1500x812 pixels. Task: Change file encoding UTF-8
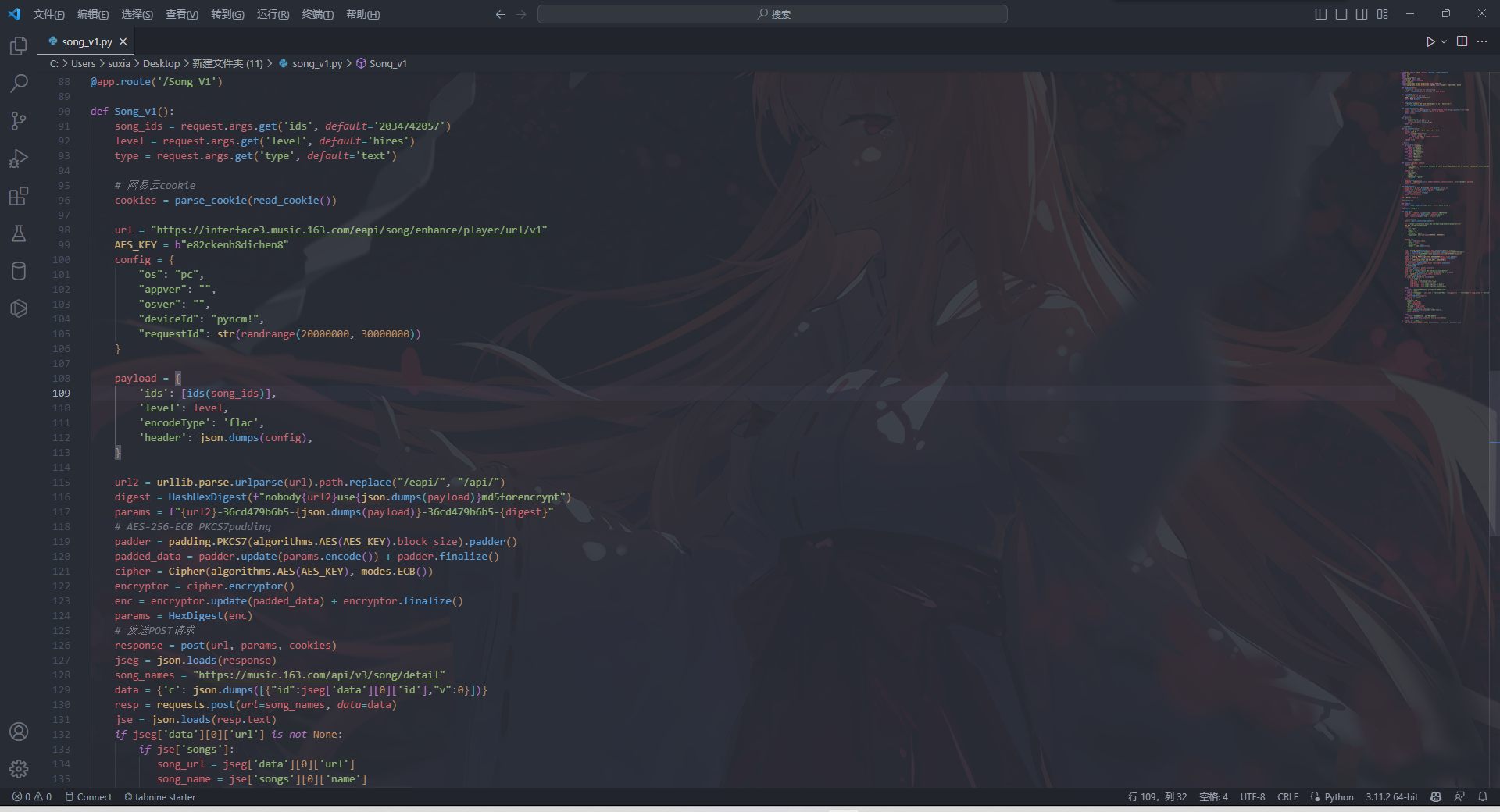[x=1252, y=796]
